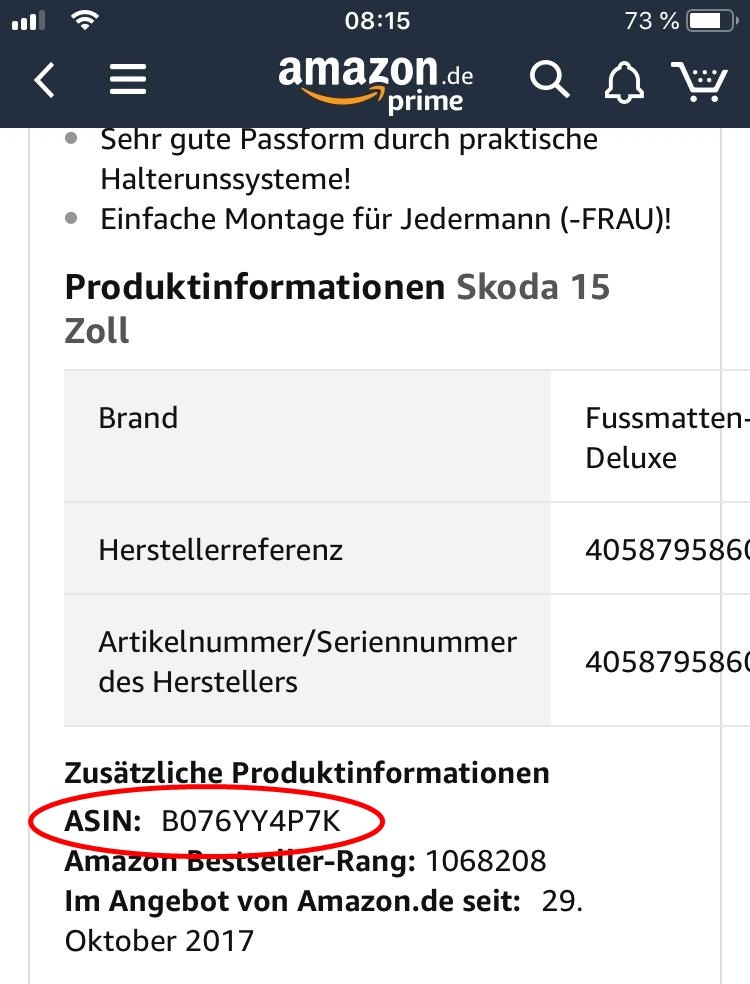
Task: Open notifications bell icon
Action: 624,82
